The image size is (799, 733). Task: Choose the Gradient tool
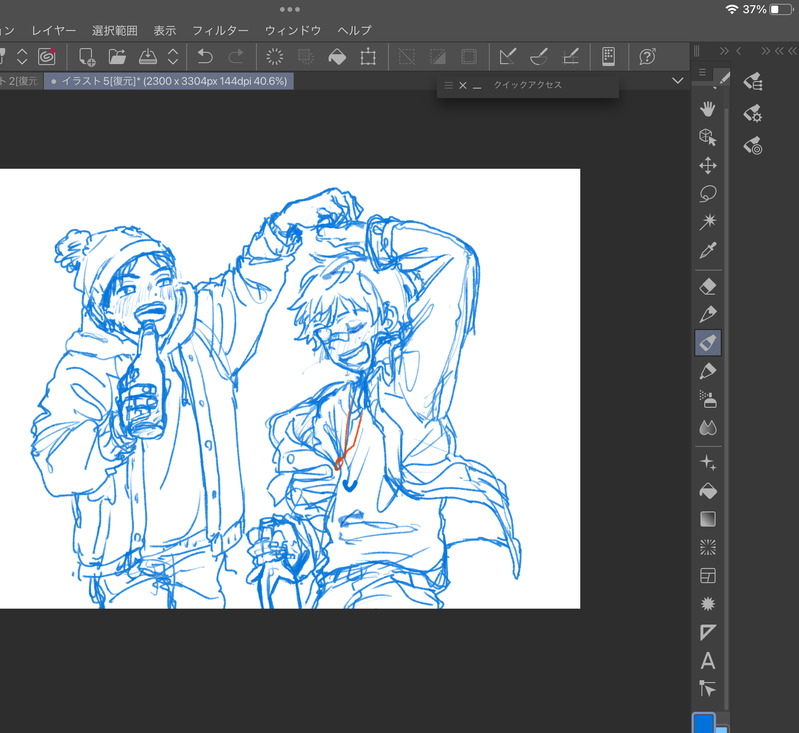pyautogui.click(x=708, y=519)
